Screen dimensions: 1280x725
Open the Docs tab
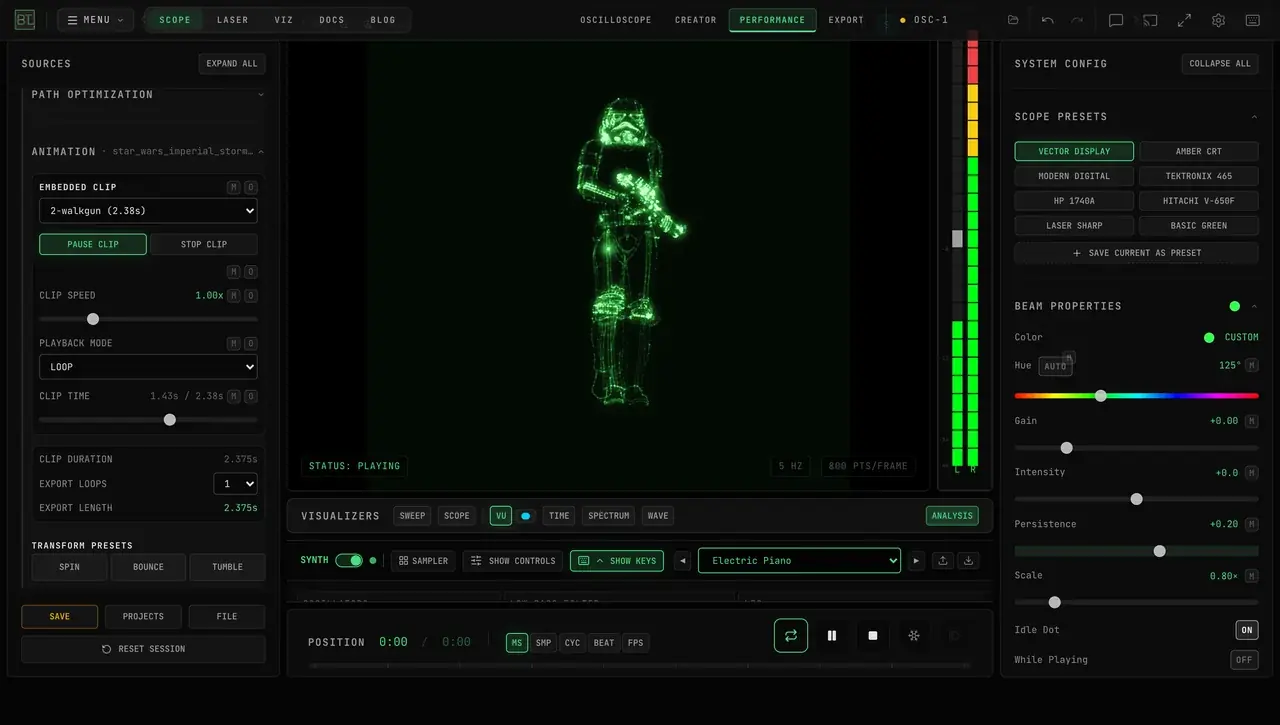tap(332, 20)
